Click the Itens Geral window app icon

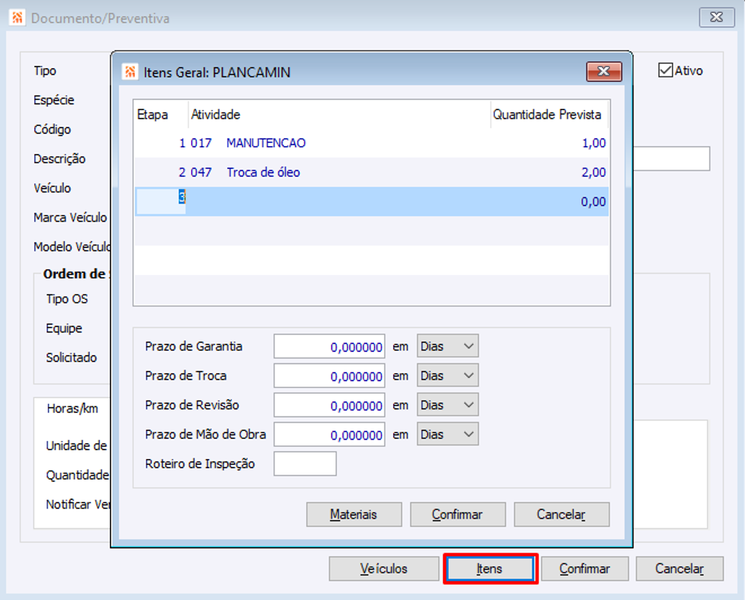tap(130, 72)
